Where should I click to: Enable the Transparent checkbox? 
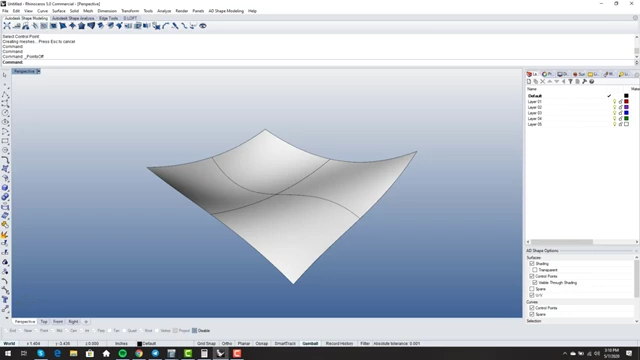(x=535, y=270)
